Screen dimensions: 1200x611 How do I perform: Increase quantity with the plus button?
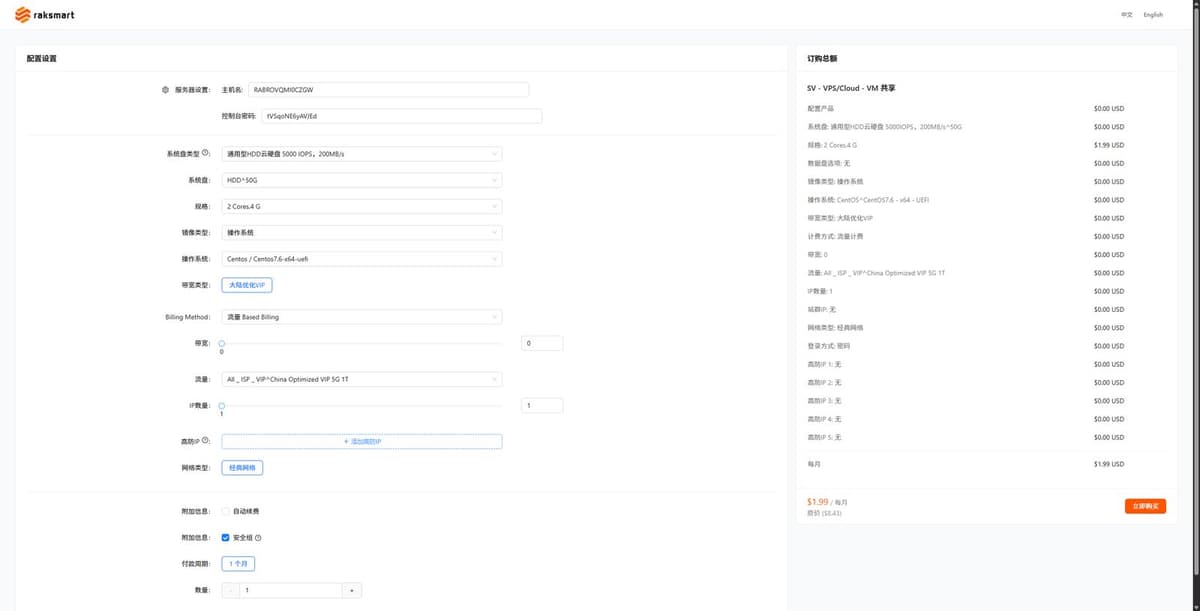click(x=351, y=590)
